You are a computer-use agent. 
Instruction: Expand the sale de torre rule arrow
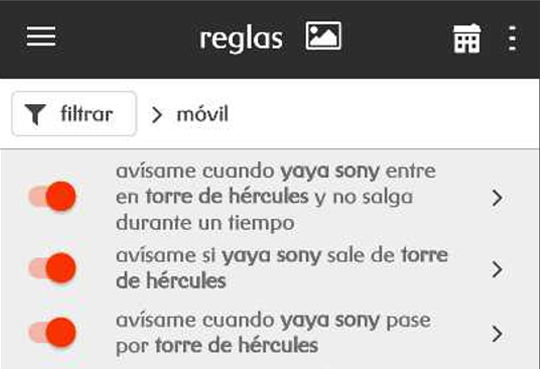497,269
